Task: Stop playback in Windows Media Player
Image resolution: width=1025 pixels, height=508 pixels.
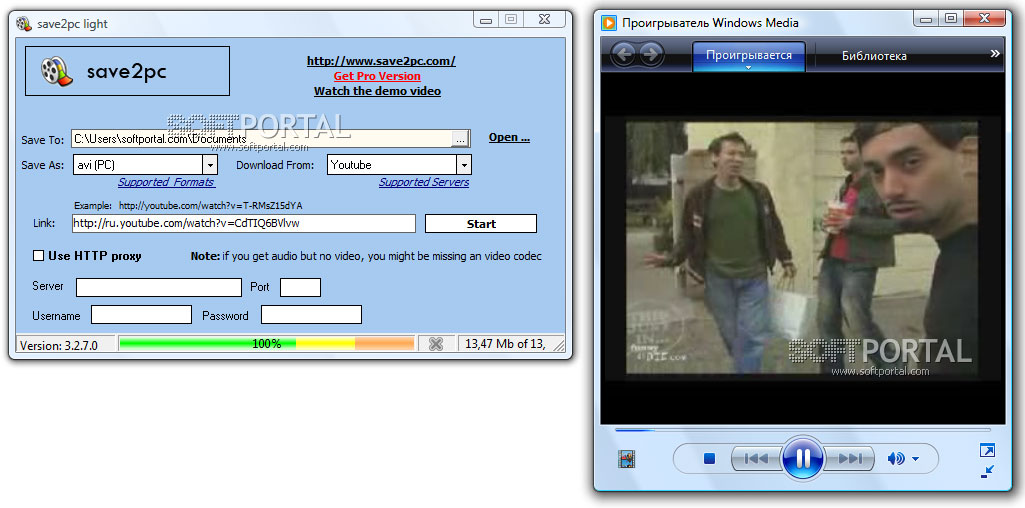Action: click(709, 459)
